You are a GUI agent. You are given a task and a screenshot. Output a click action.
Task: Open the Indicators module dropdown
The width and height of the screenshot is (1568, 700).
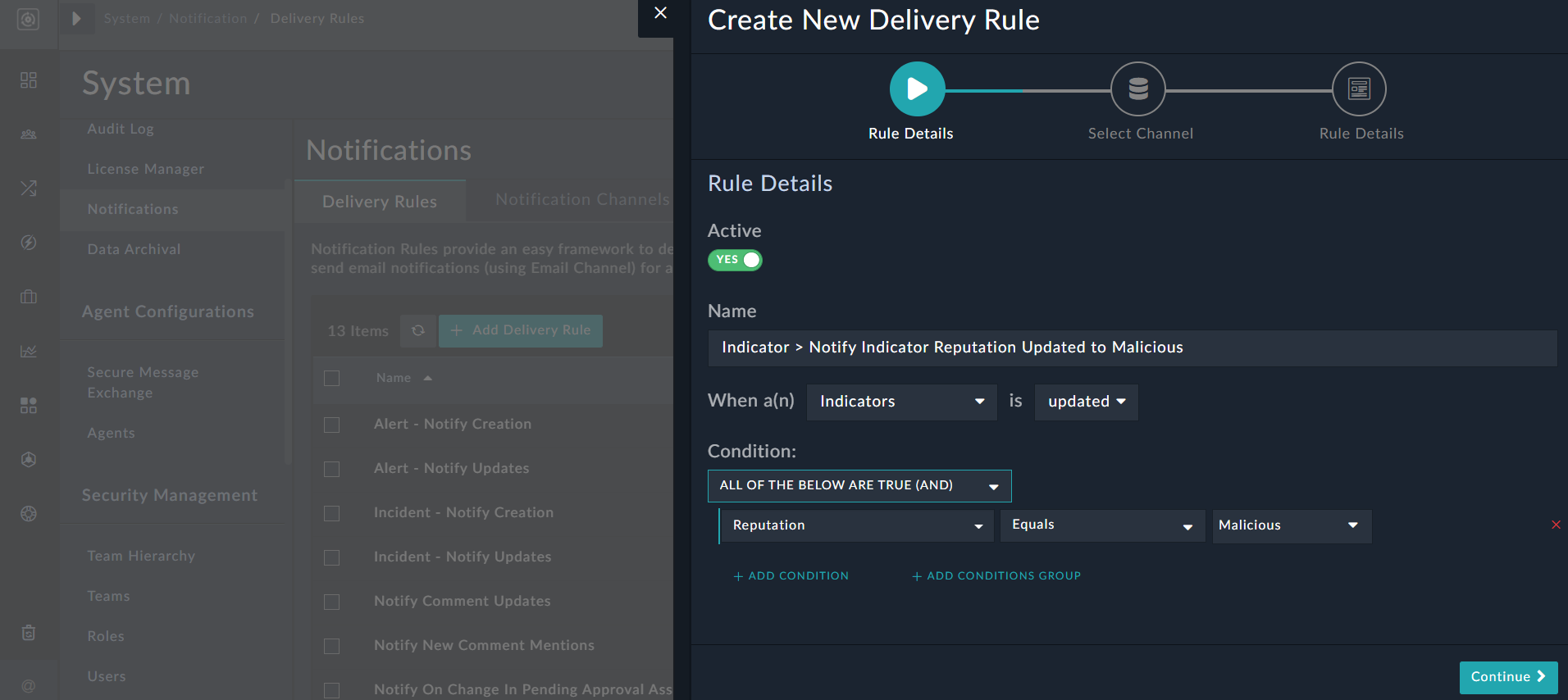[x=901, y=402]
